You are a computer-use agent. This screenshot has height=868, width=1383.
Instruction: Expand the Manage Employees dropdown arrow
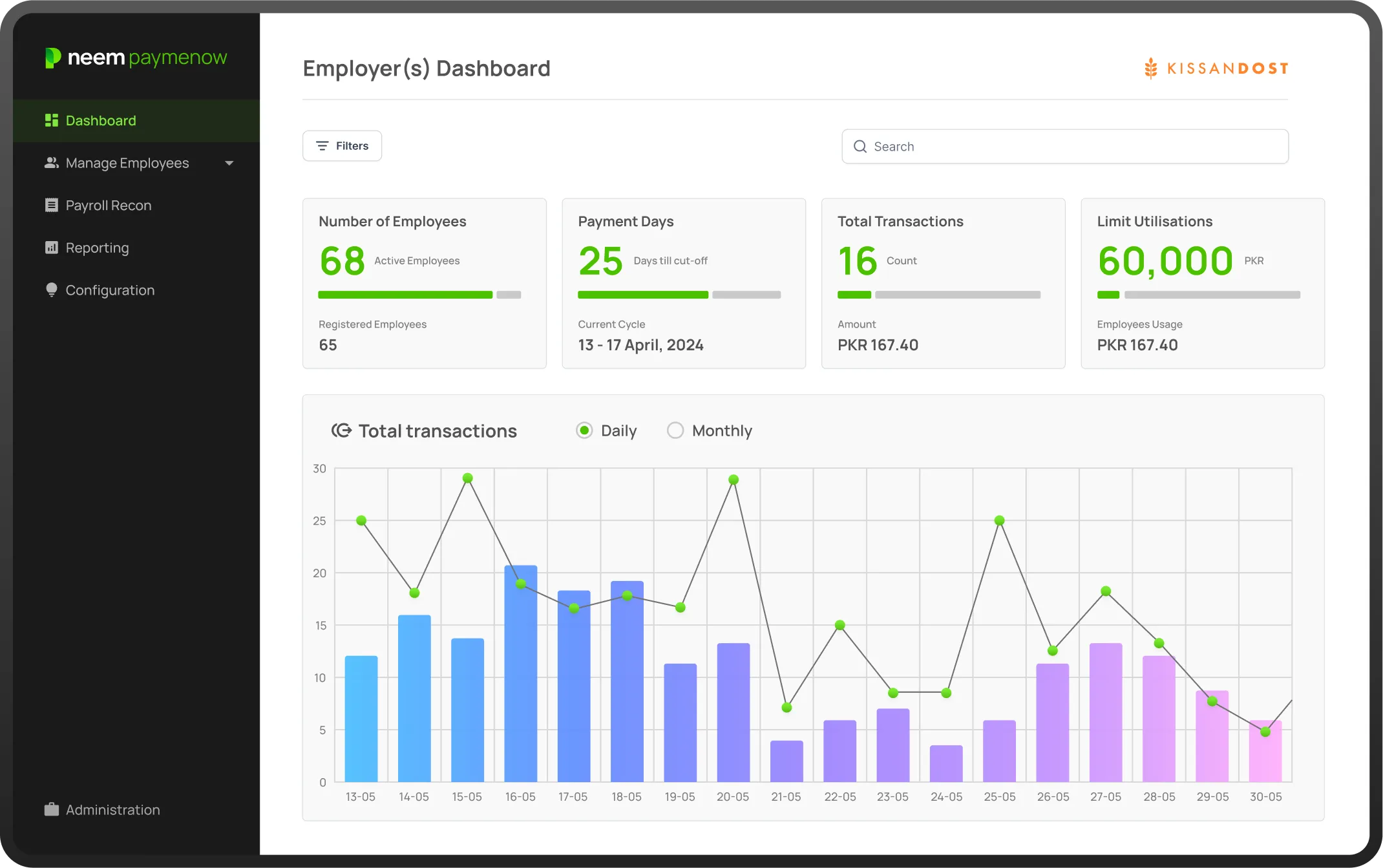(229, 164)
